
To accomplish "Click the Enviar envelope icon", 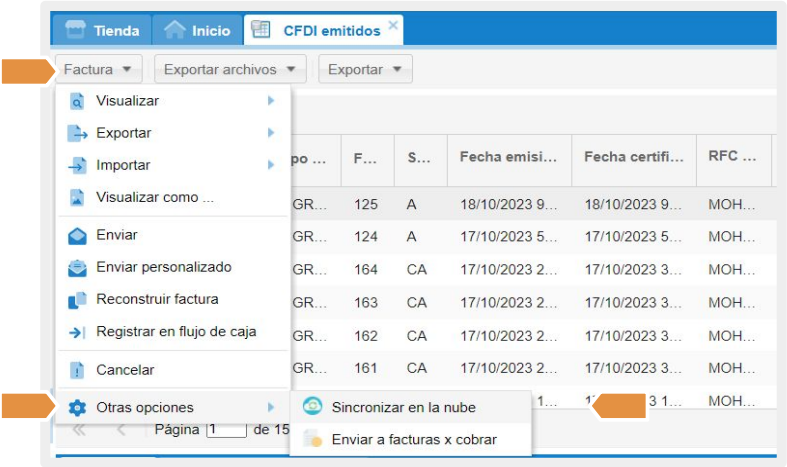I will tap(77, 236).
